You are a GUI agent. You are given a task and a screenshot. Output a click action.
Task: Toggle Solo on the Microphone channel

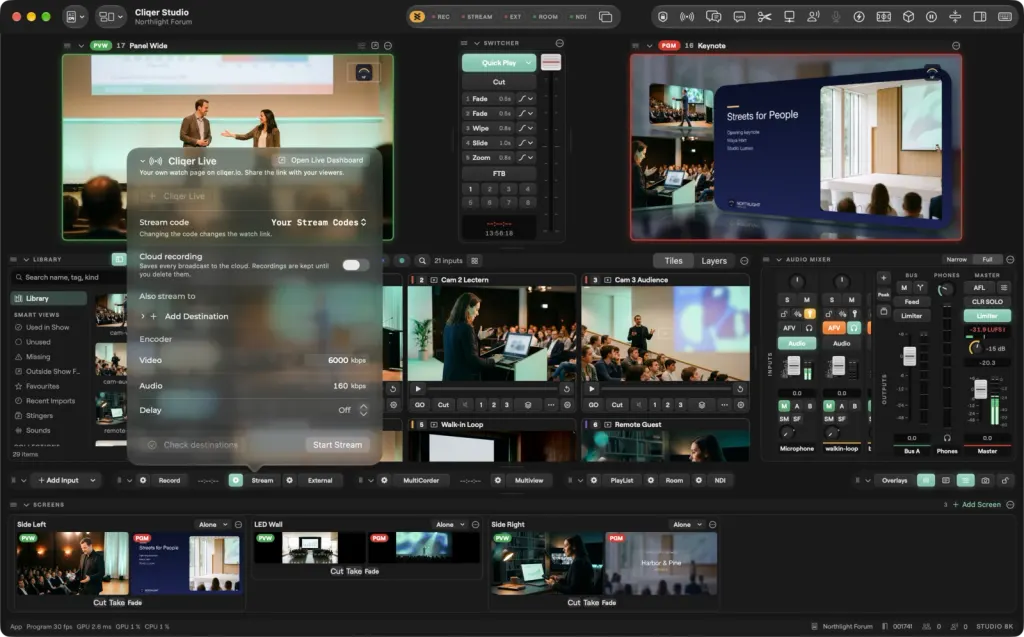pyautogui.click(x=787, y=300)
